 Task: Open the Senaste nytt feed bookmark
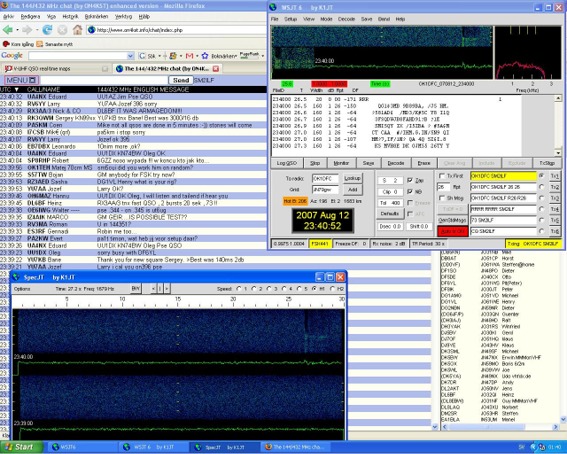coord(55,44)
